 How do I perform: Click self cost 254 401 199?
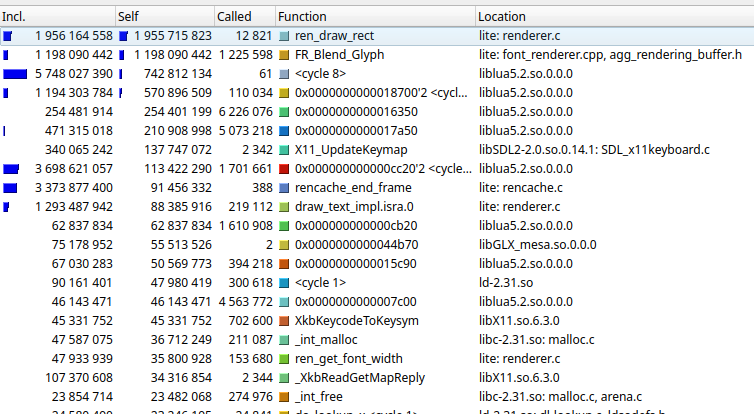pyautogui.click(x=177, y=112)
